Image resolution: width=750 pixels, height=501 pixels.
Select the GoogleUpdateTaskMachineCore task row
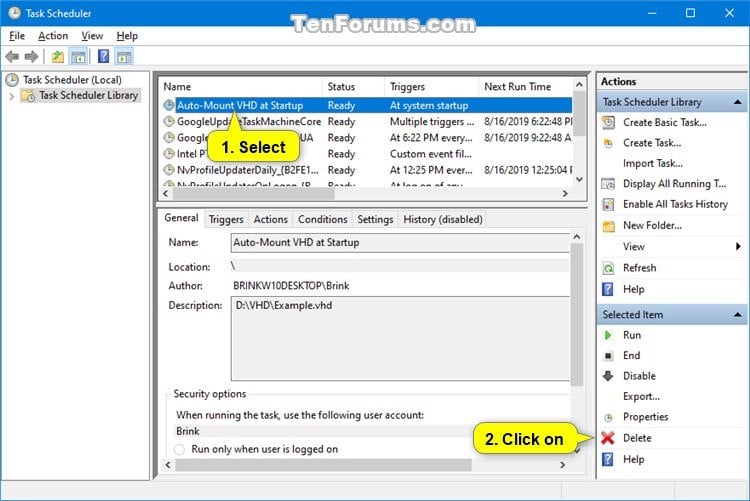click(x=366, y=122)
